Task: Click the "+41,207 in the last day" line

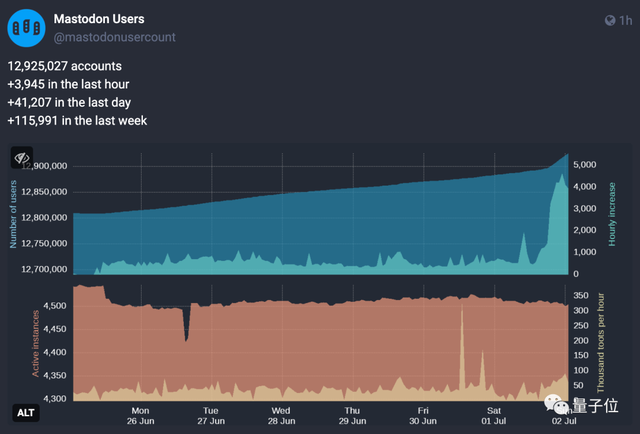Action: pos(66,103)
